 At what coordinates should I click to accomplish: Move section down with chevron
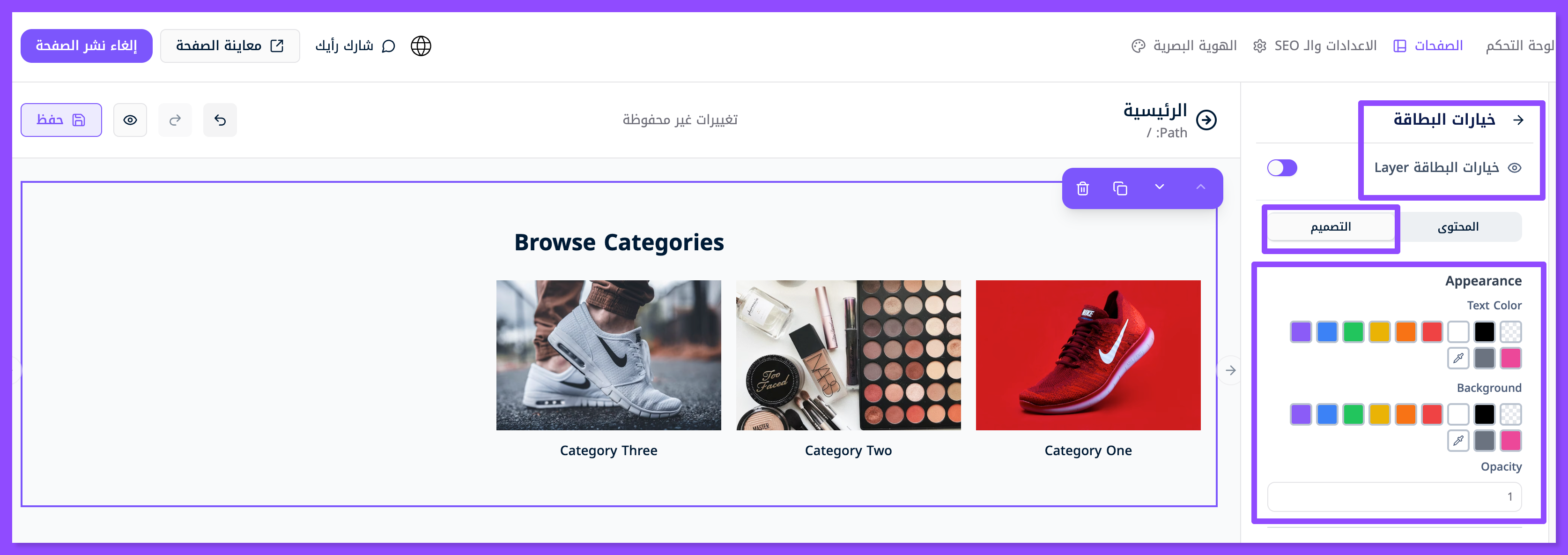pos(1160,187)
